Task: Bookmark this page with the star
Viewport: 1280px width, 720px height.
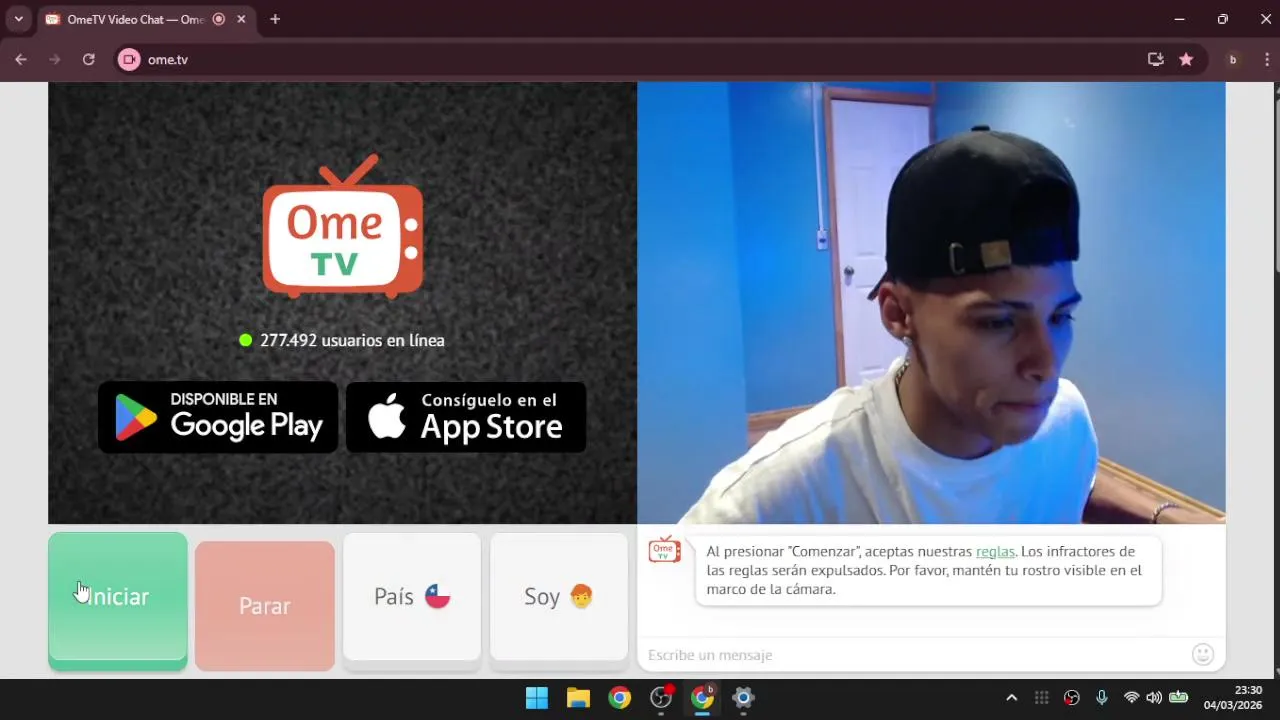Action: 1186,60
